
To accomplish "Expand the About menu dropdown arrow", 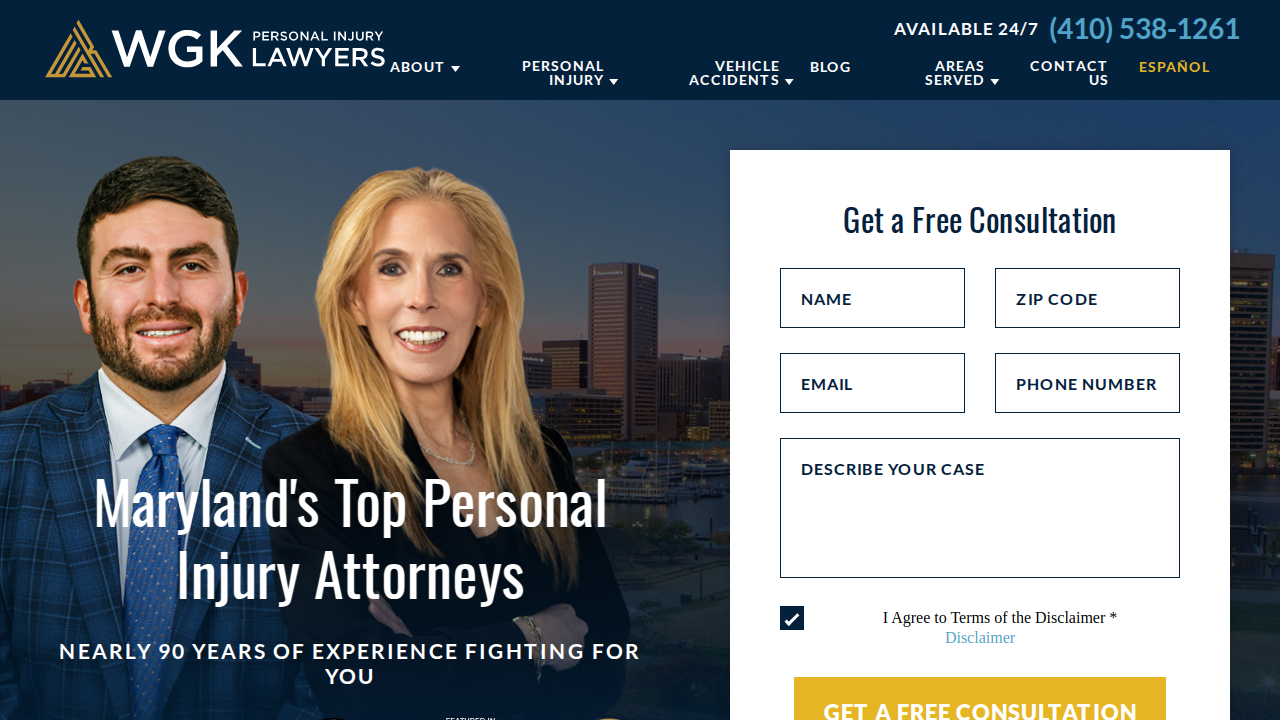I will (455, 68).
